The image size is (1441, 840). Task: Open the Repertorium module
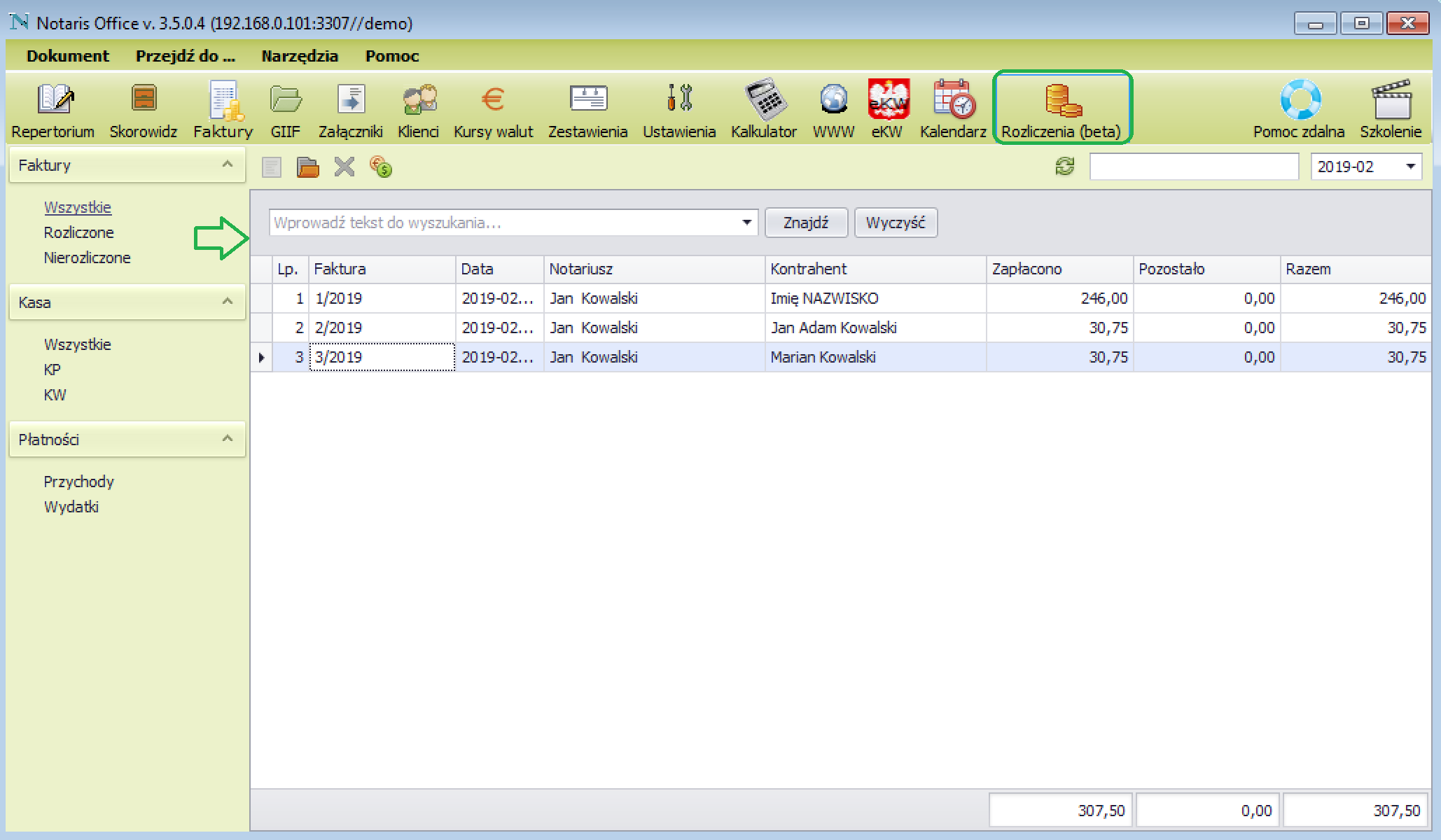point(53,110)
